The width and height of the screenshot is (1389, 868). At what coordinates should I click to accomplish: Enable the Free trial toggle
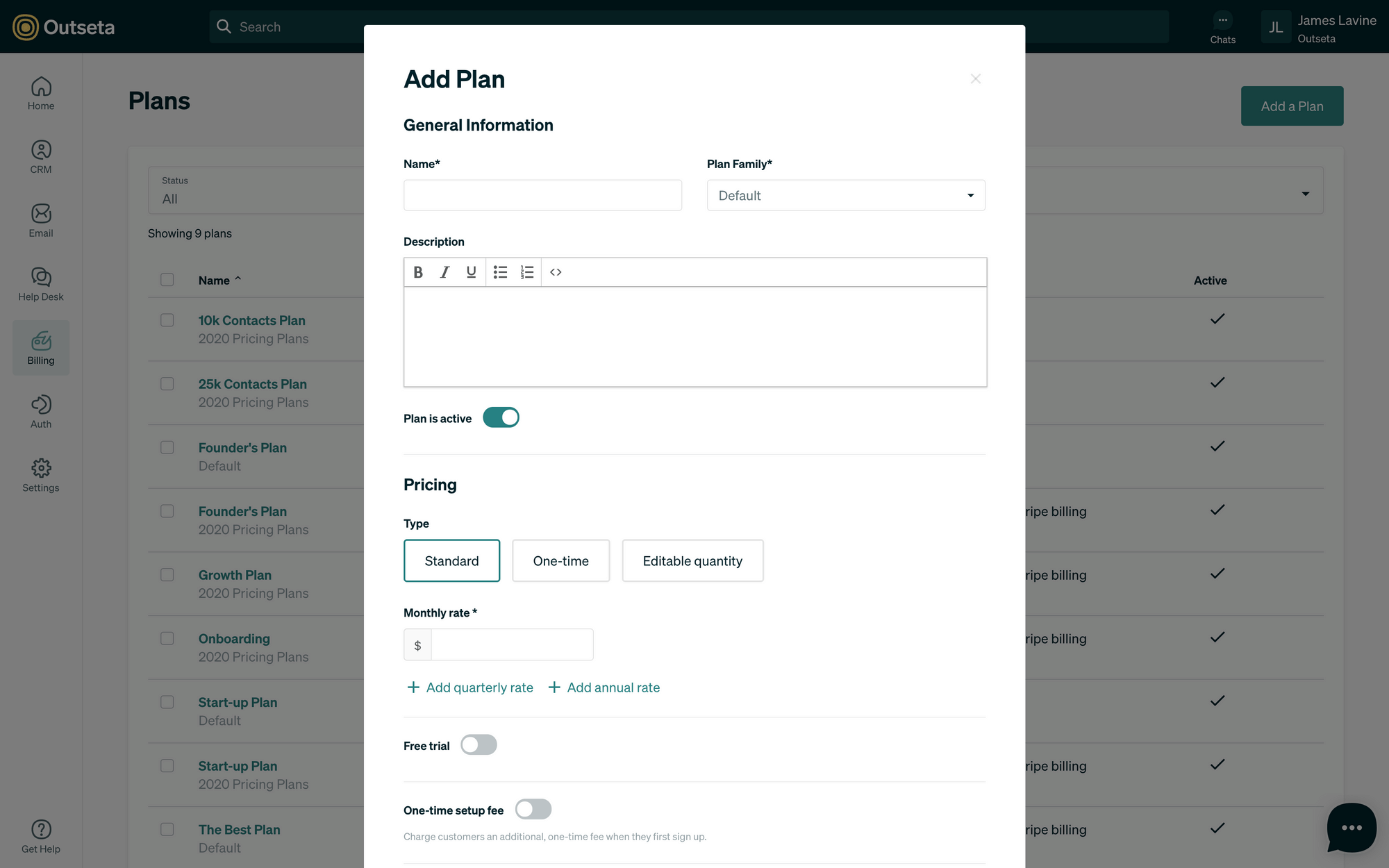click(479, 744)
